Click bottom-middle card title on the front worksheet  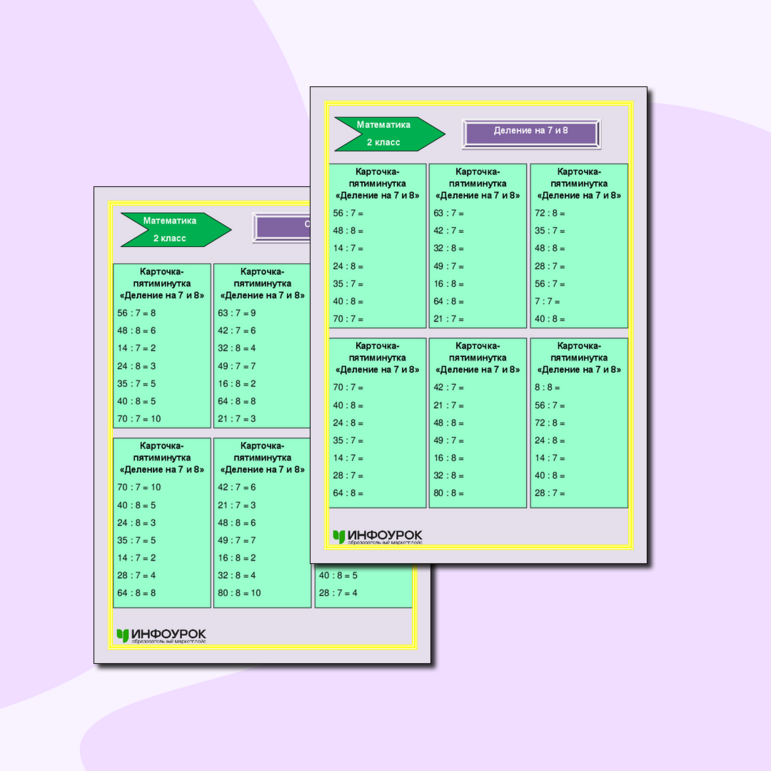pos(477,357)
